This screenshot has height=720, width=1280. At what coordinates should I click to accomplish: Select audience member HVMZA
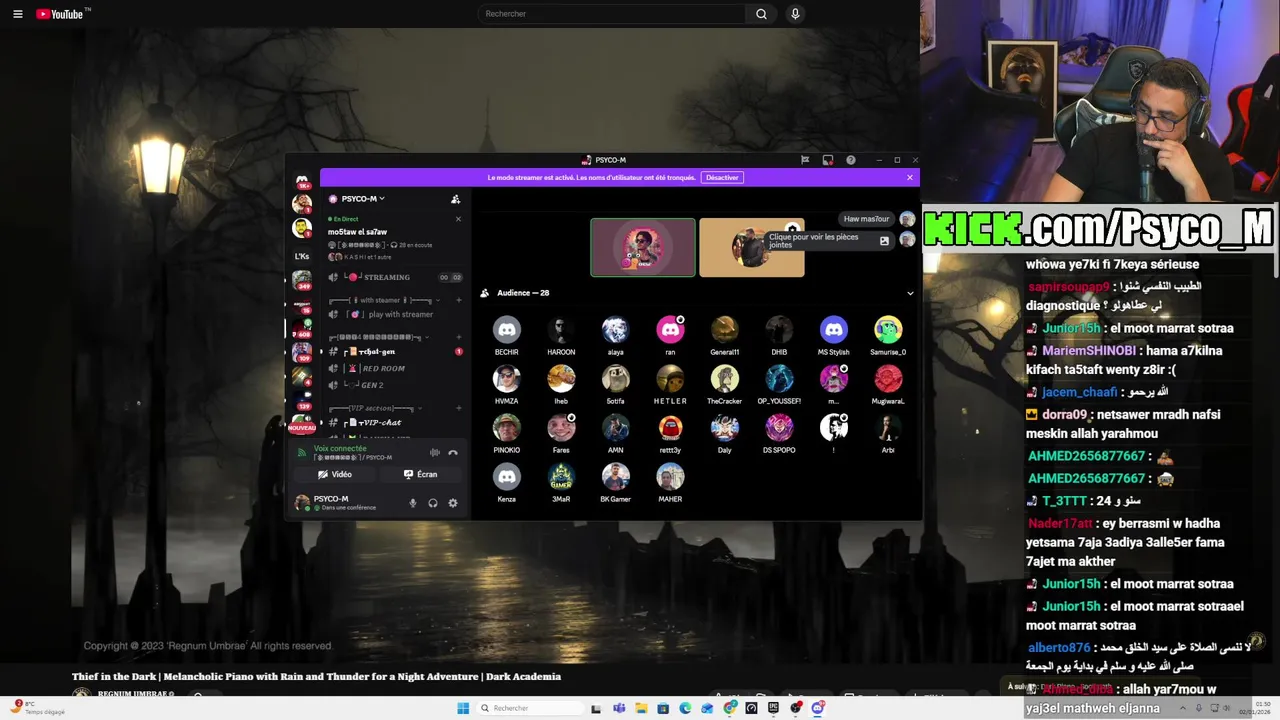click(x=507, y=385)
